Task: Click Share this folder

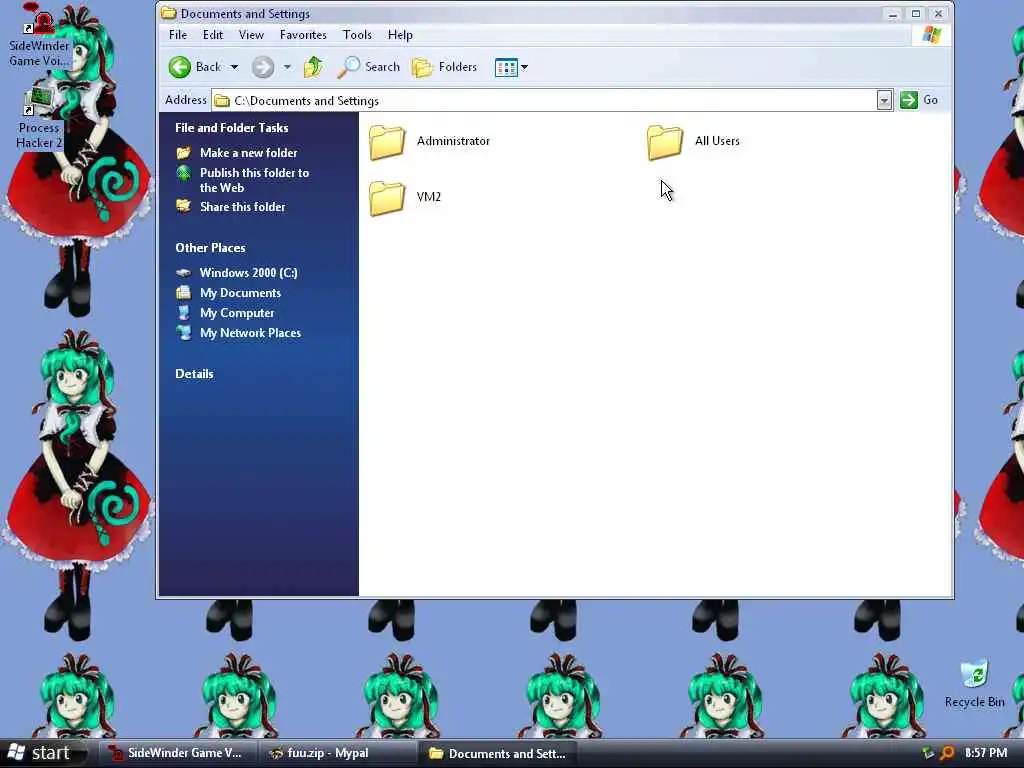Action: point(242,207)
